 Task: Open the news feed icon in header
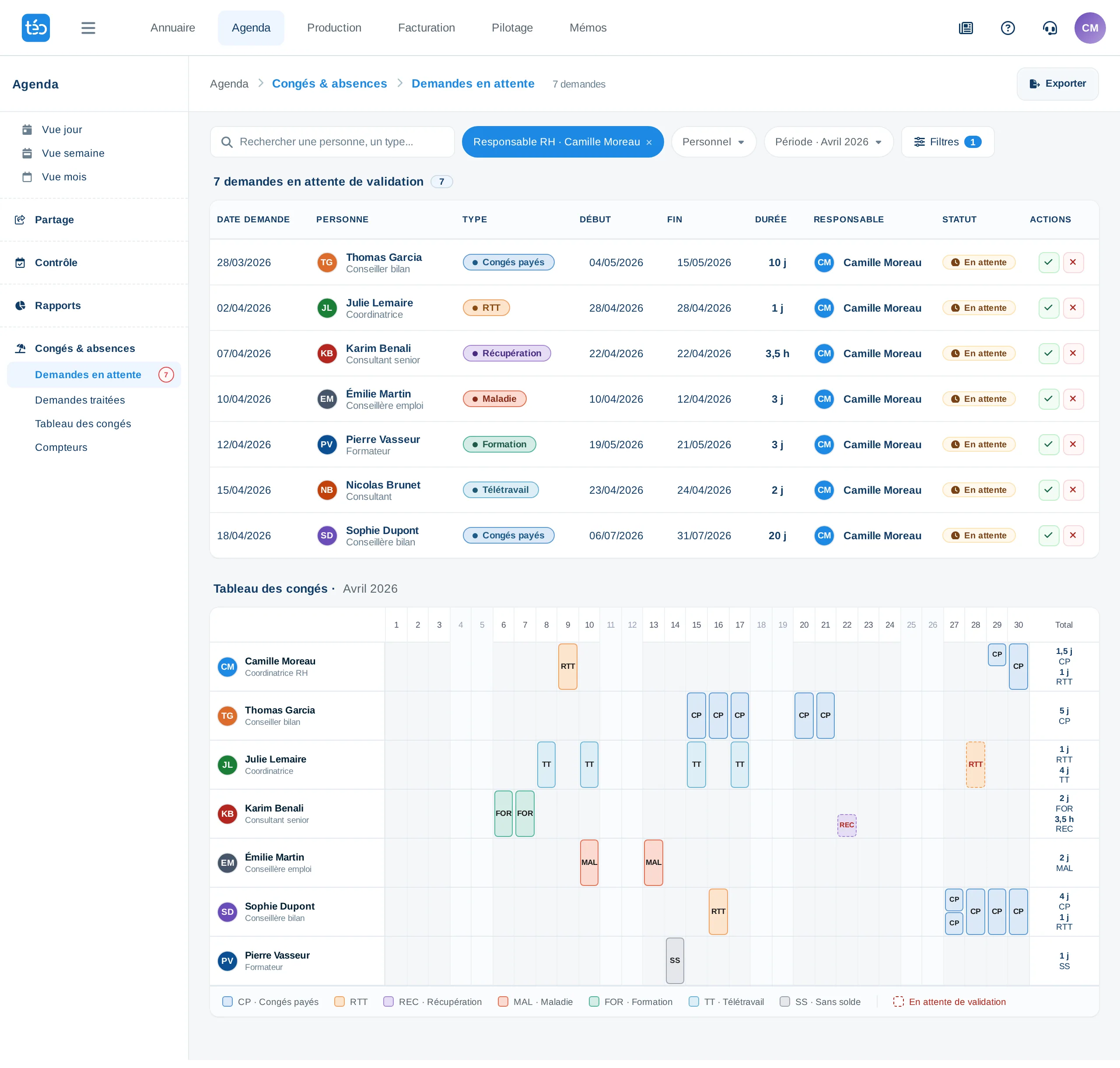point(966,28)
